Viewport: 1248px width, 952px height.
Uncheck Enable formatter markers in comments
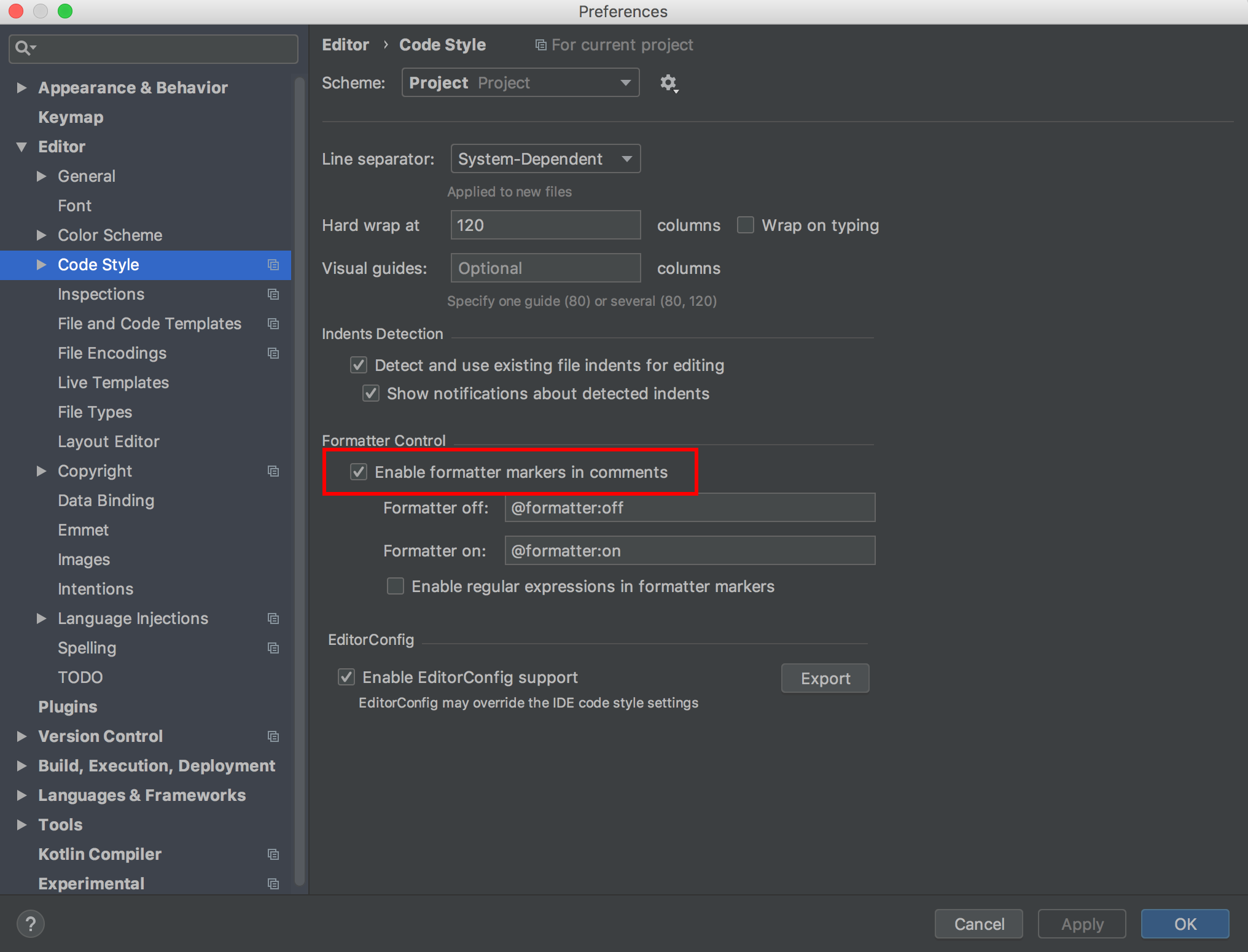click(359, 472)
